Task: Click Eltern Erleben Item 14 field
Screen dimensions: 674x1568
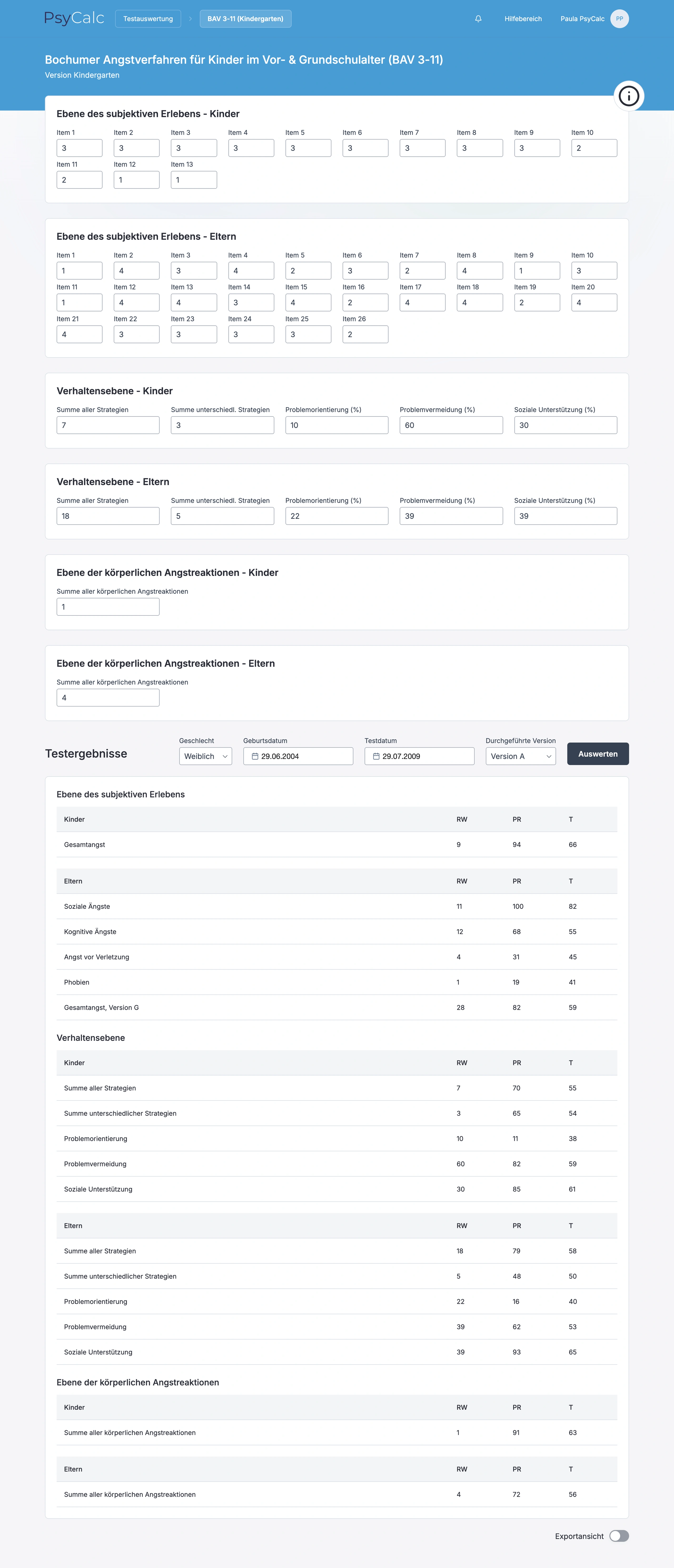Action: point(251,303)
